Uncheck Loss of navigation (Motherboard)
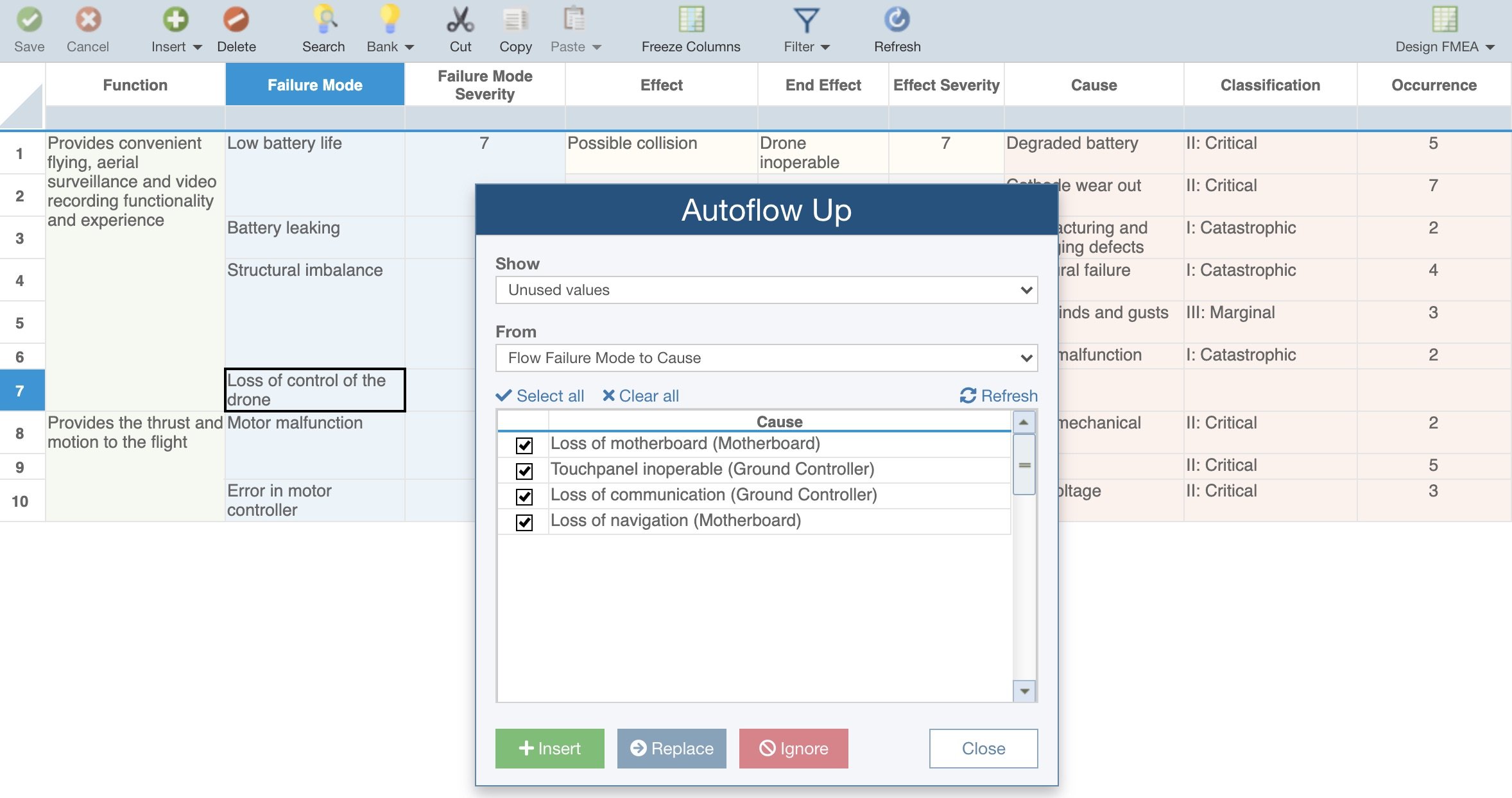This screenshot has width=1512, height=798. (524, 522)
